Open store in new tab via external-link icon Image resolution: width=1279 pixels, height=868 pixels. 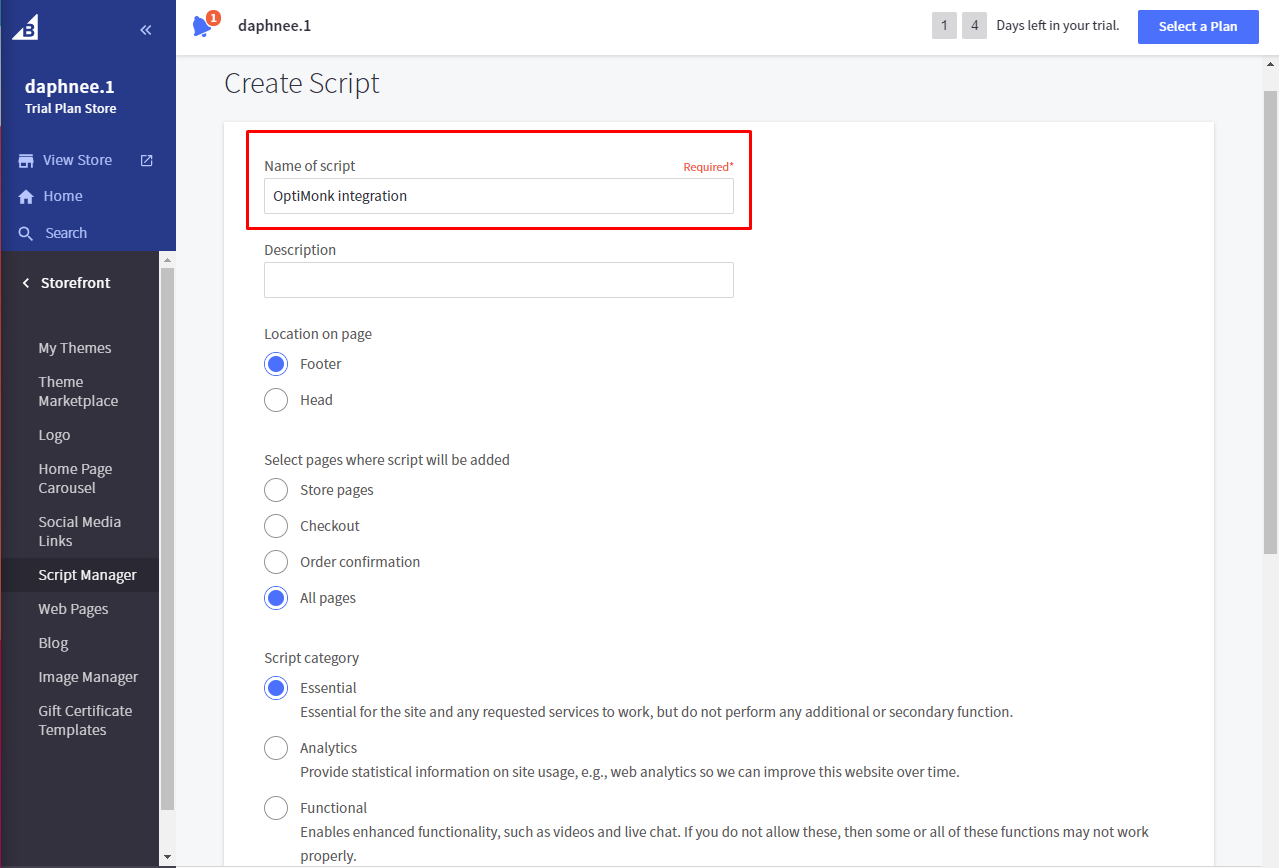click(x=147, y=160)
